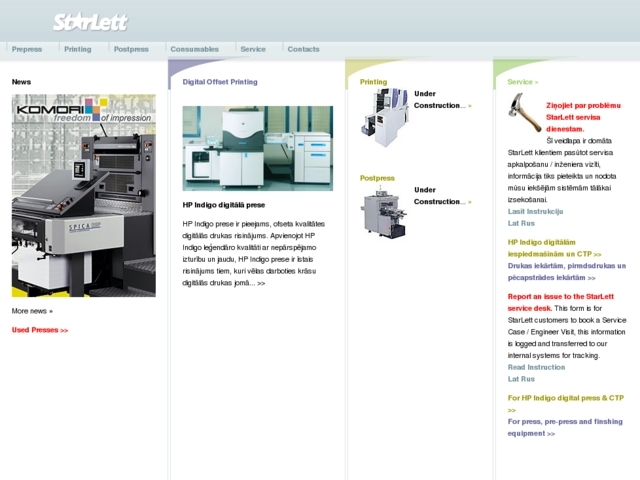Navigate to the Contacts page
The width and height of the screenshot is (640, 480).
303,49
